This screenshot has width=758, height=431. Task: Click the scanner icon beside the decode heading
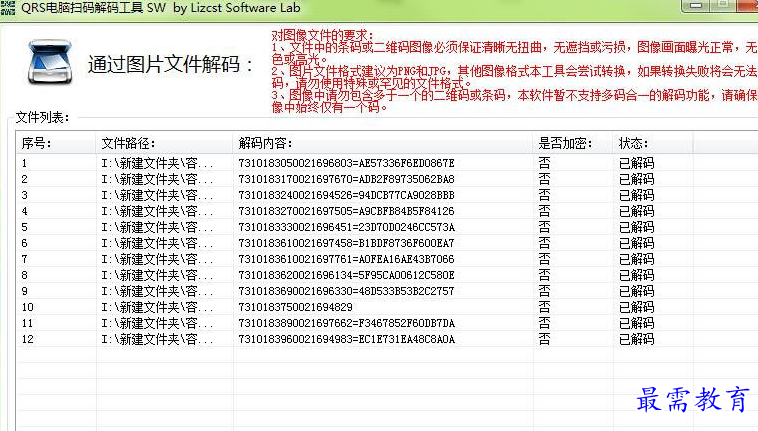tap(50, 63)
